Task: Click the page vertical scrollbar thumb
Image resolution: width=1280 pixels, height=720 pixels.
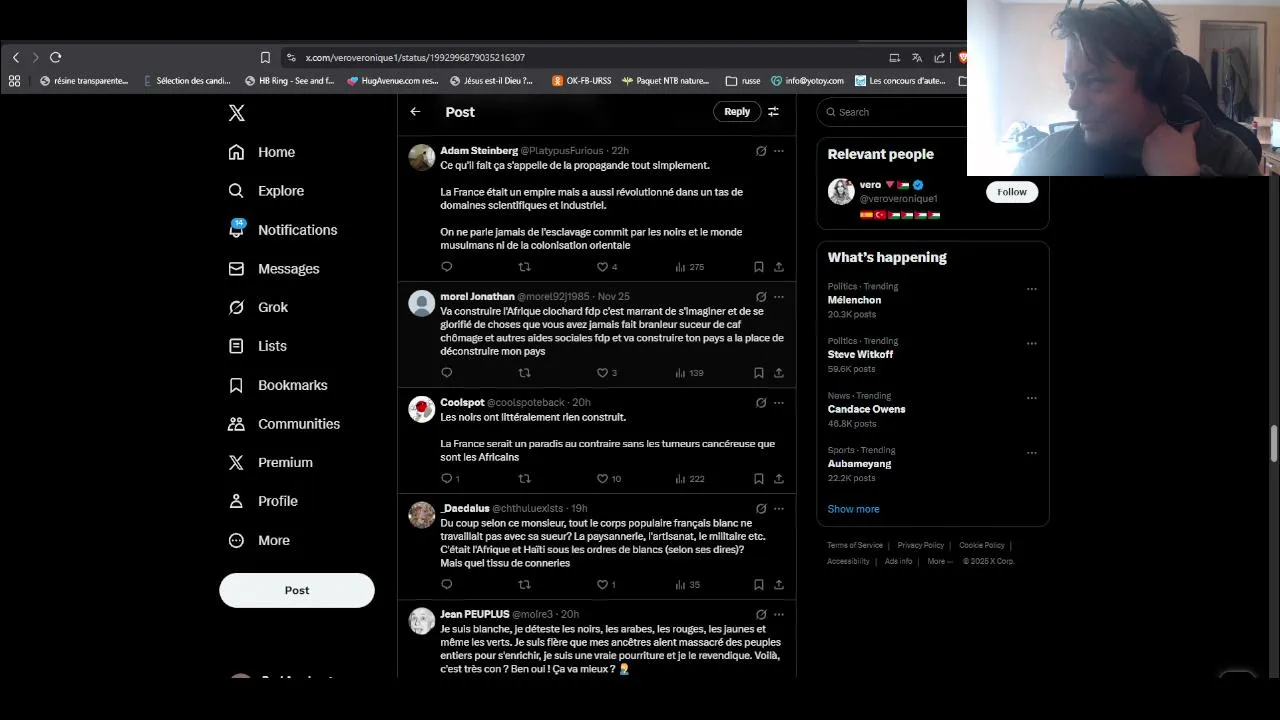Action: pos(1274,443)
